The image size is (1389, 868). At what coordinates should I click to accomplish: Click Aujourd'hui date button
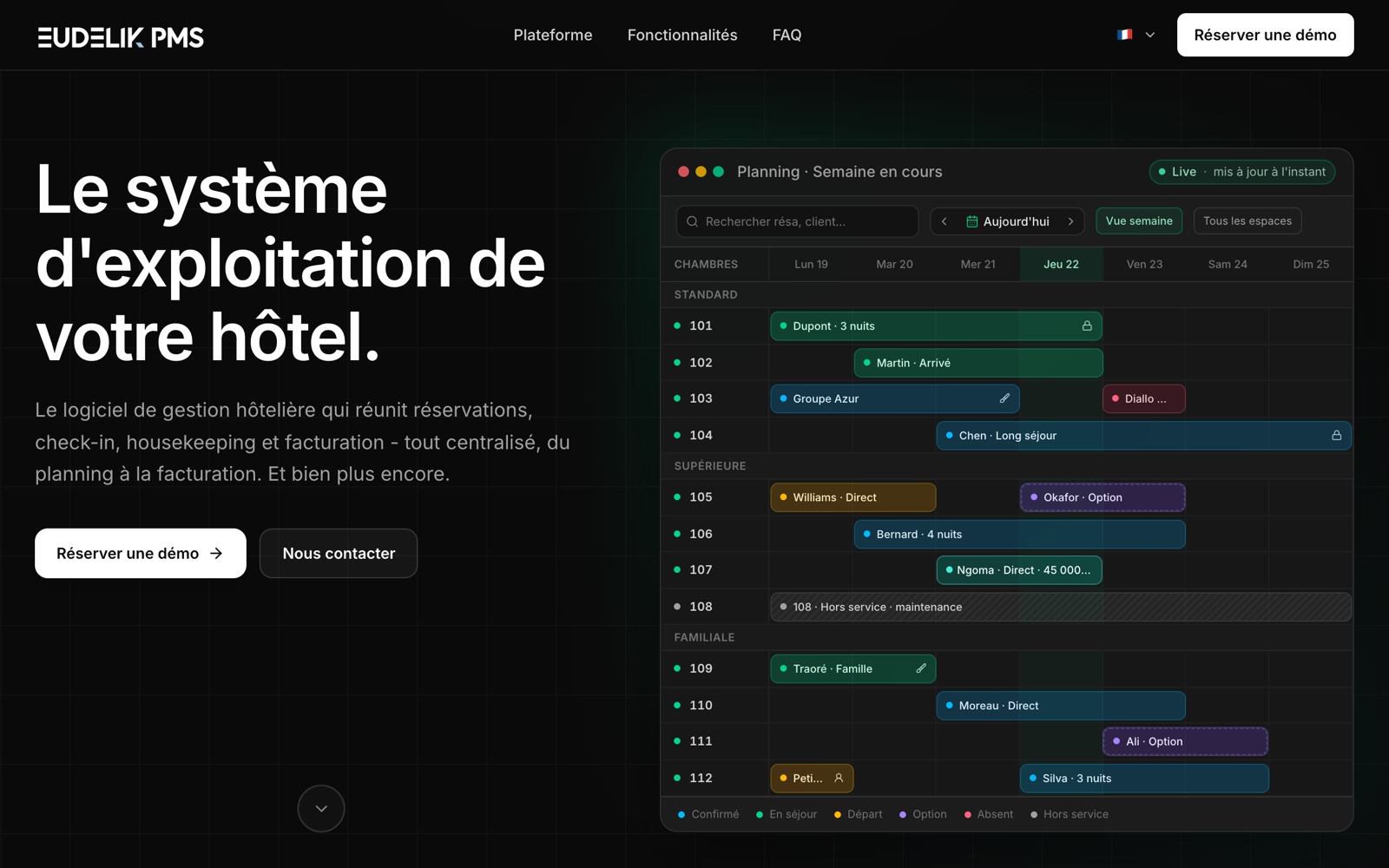[1007, 221]
